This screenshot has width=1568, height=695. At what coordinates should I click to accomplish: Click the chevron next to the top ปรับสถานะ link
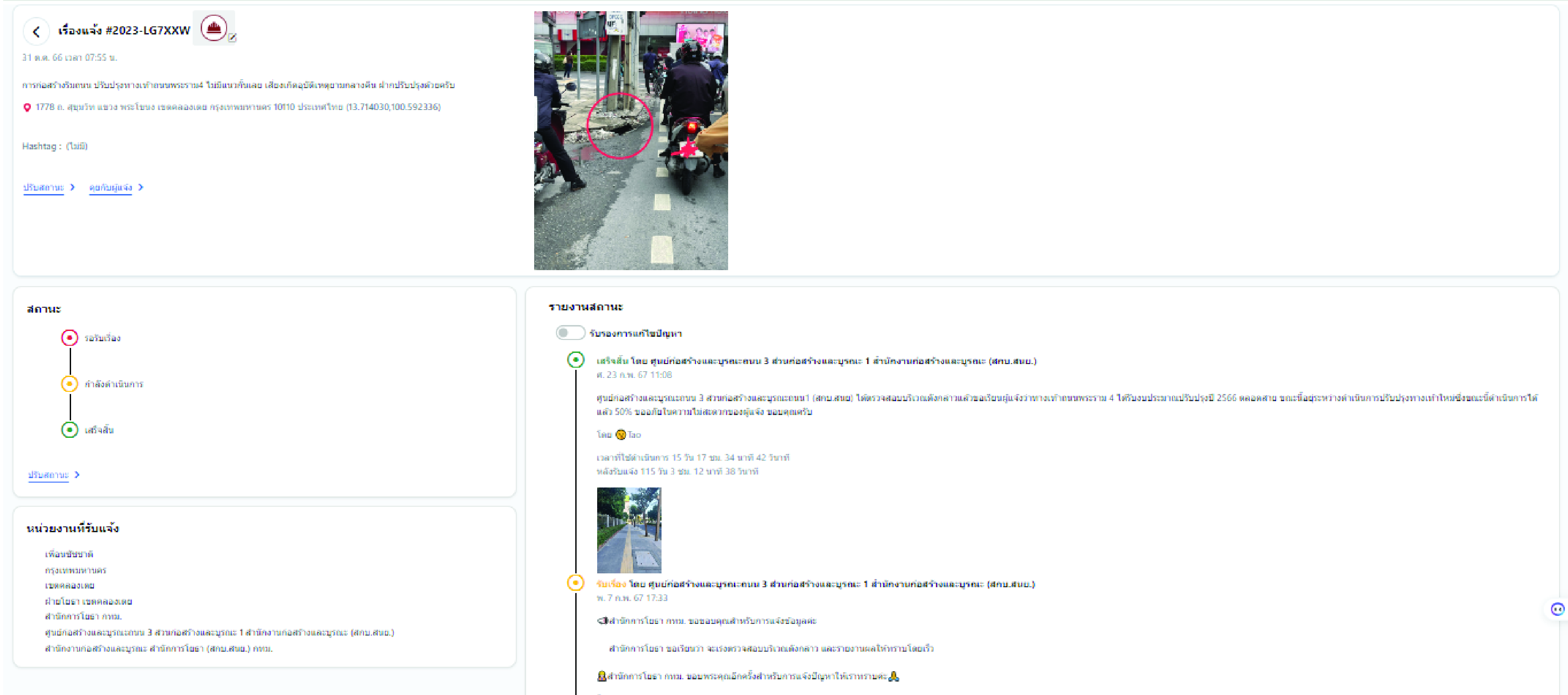73,187
